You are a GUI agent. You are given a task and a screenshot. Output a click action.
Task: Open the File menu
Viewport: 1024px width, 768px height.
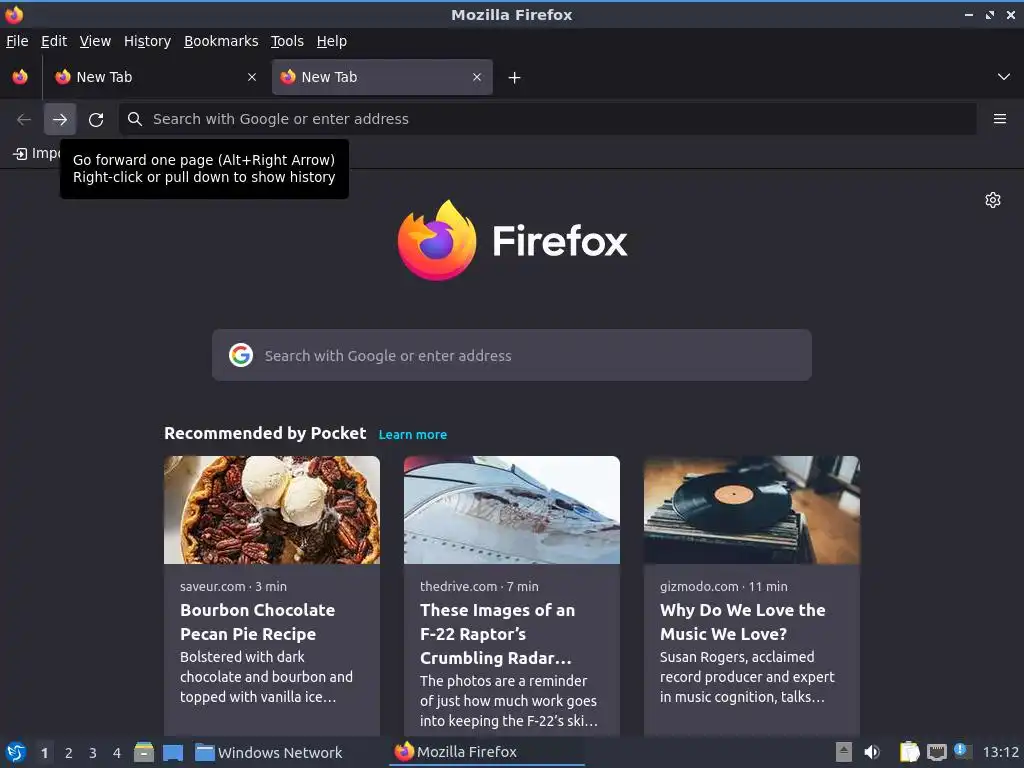[x=17, y=41]
